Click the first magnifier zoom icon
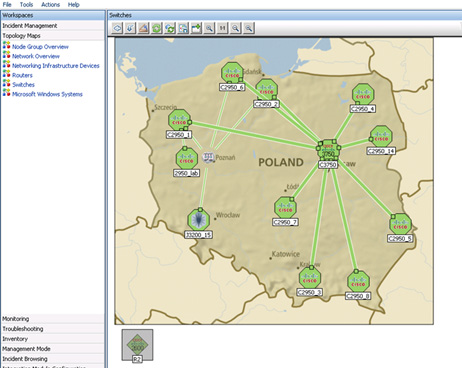 click(x=209, y=28)
